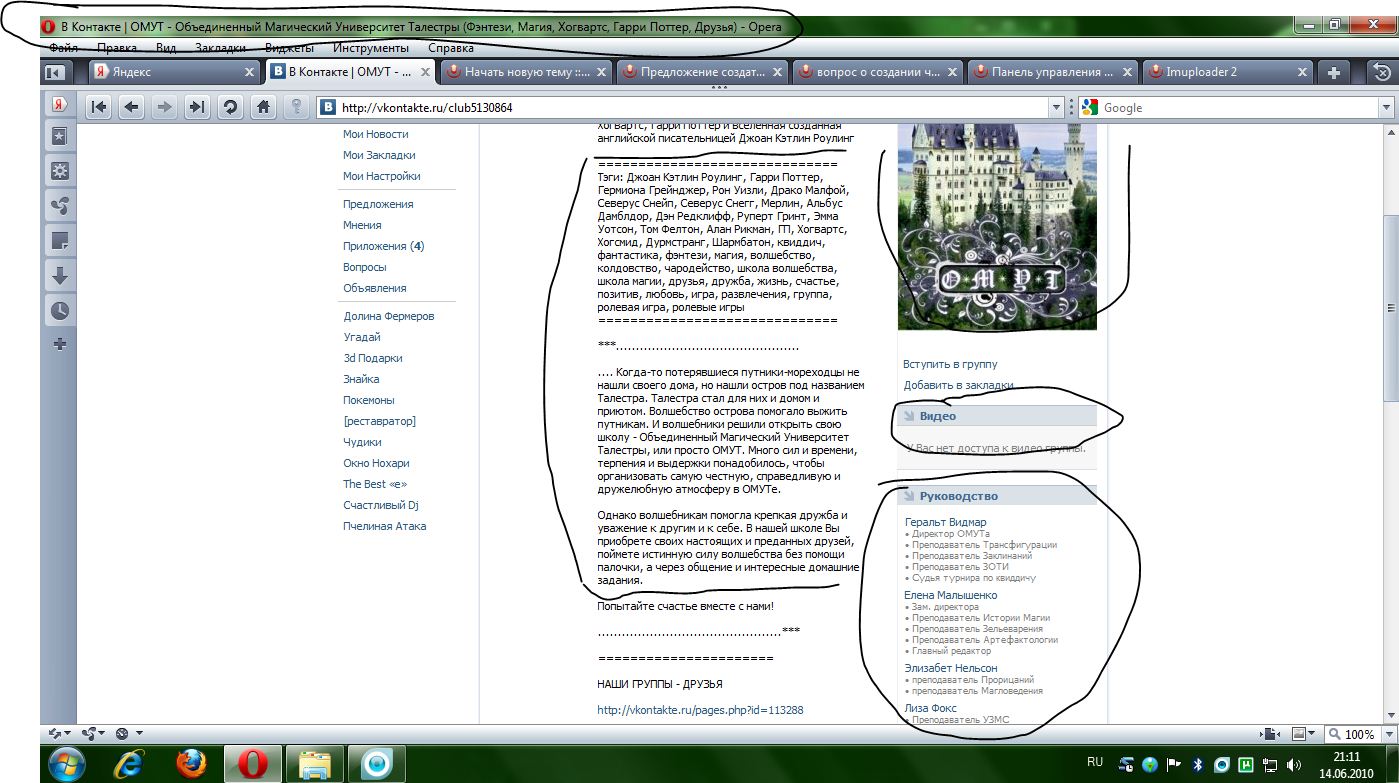The height and width of the screenshot is (783, 1399).
Task: Click into the Google search field
Action: (x=1237, y=107)
